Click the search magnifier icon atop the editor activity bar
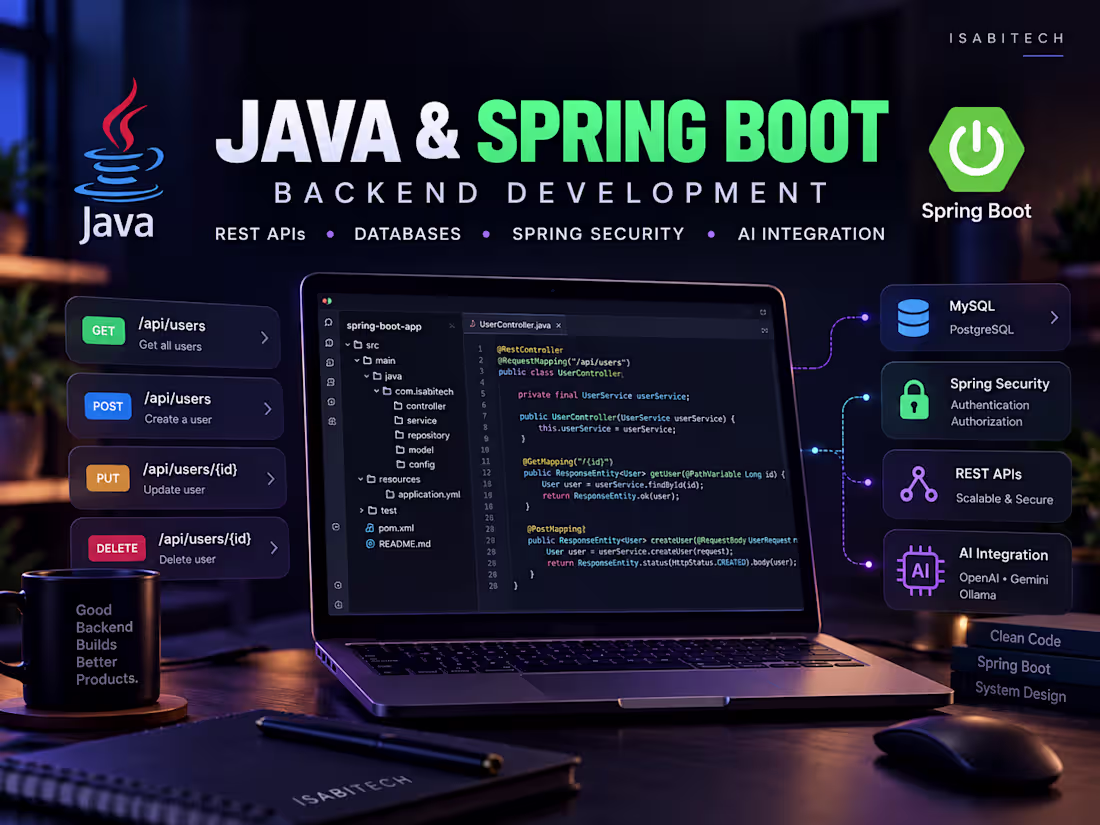This screenshot has width=1100, height=825. tap(328, 323)
